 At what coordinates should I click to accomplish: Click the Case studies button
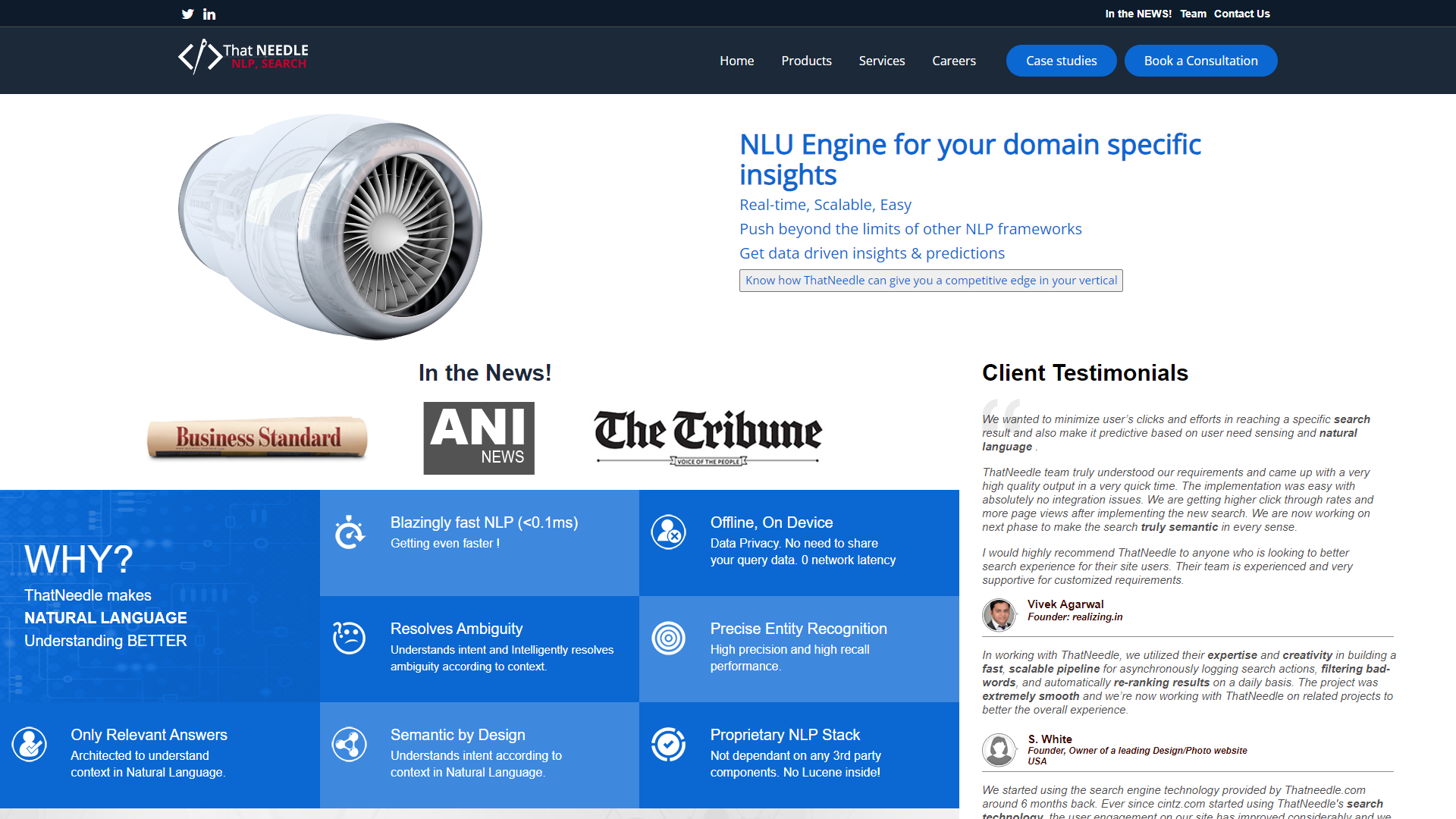[x=1061, y=61]
